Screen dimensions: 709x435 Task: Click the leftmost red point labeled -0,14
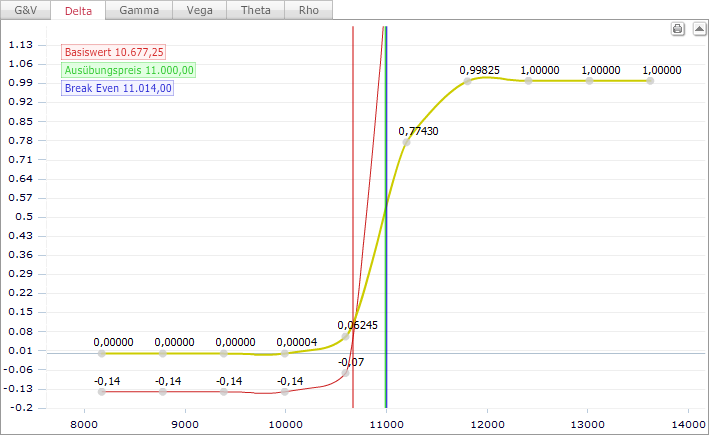click(x=102, y=391)
